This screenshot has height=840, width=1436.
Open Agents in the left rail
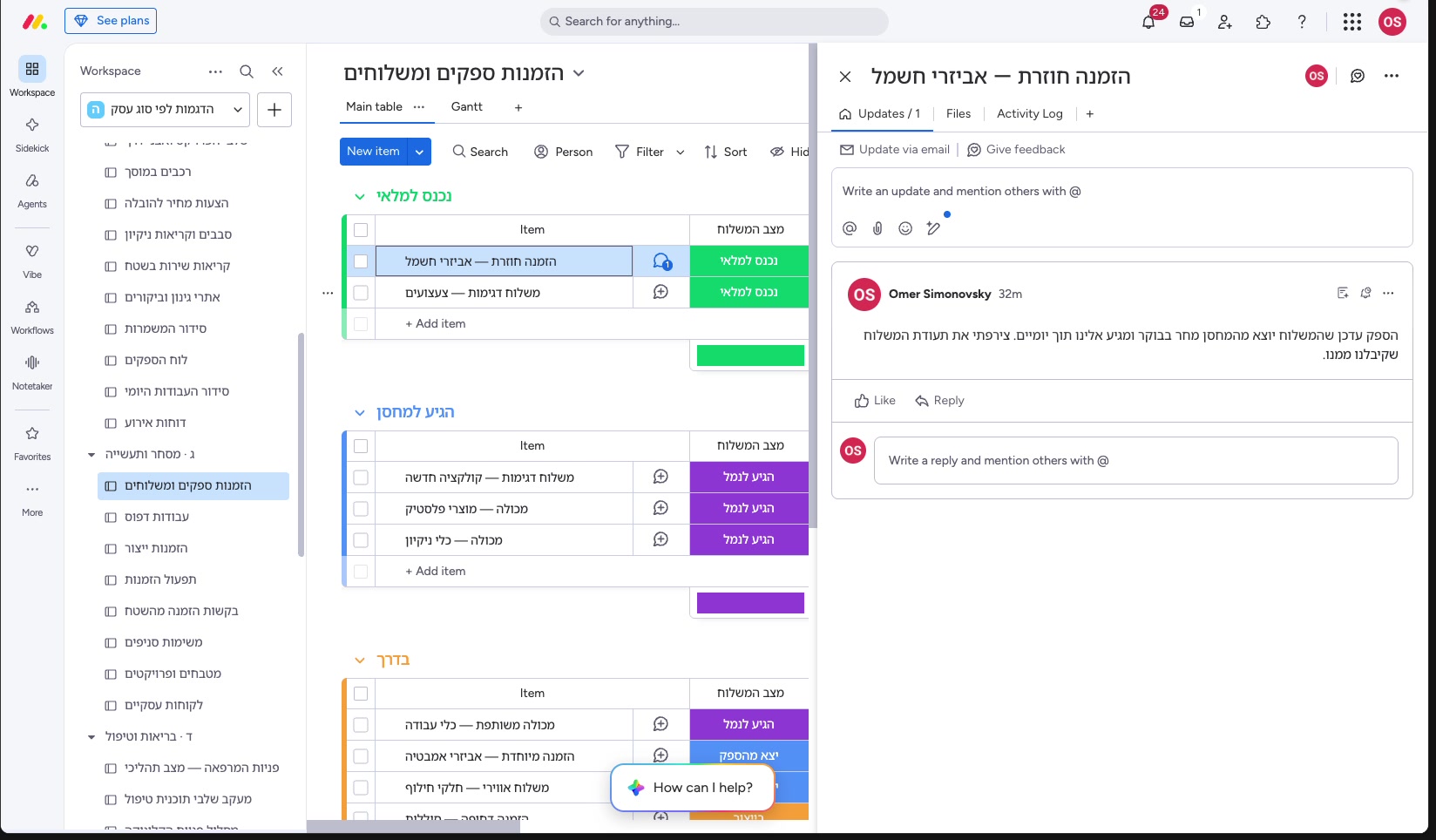(32, 189)
